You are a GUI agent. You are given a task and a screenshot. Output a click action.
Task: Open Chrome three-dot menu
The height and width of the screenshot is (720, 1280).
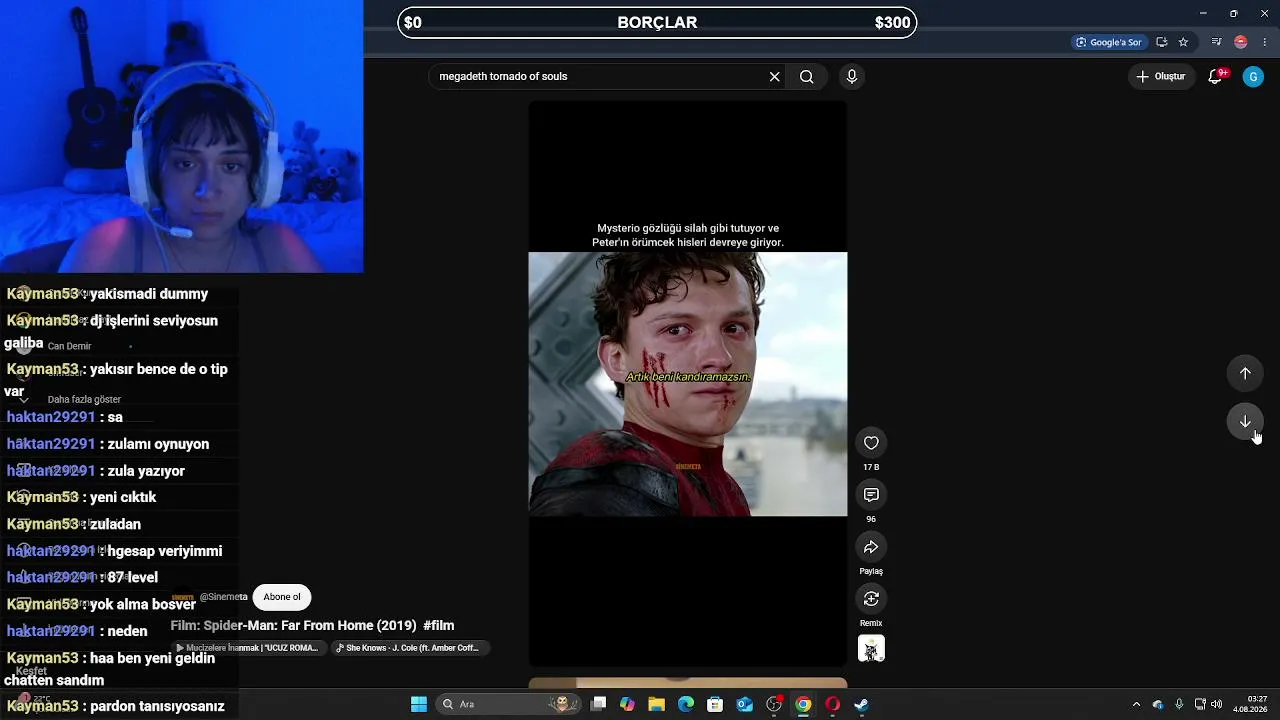1265,42
